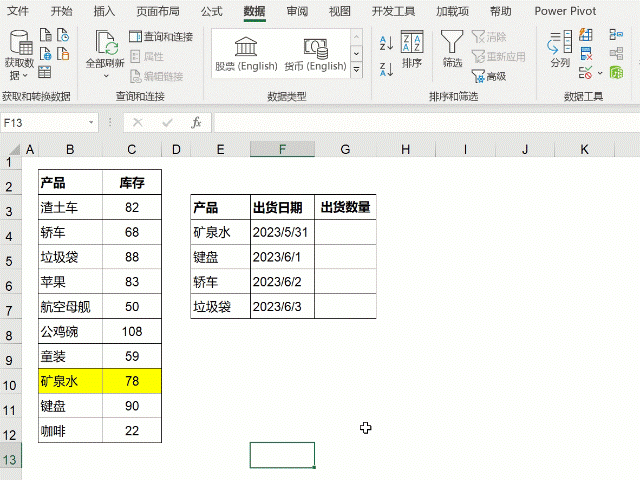Open the 文件 menu tab
The width and height of the screenshot is (640, 480).
click(x=18, y=11)
